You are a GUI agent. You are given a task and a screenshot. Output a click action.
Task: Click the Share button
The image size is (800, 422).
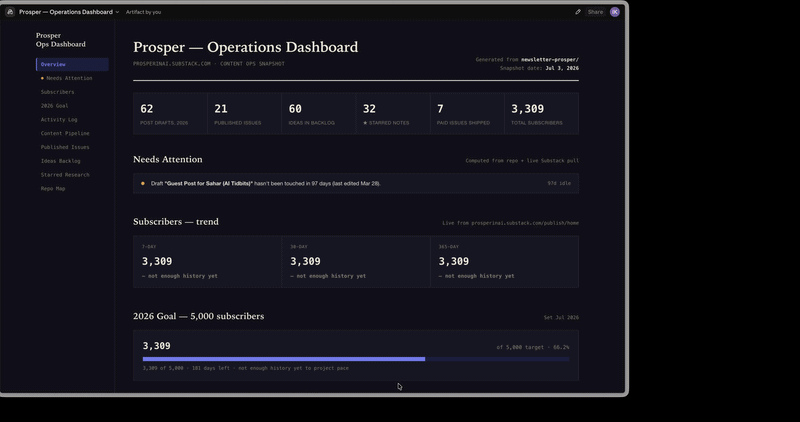pos(595,12)
